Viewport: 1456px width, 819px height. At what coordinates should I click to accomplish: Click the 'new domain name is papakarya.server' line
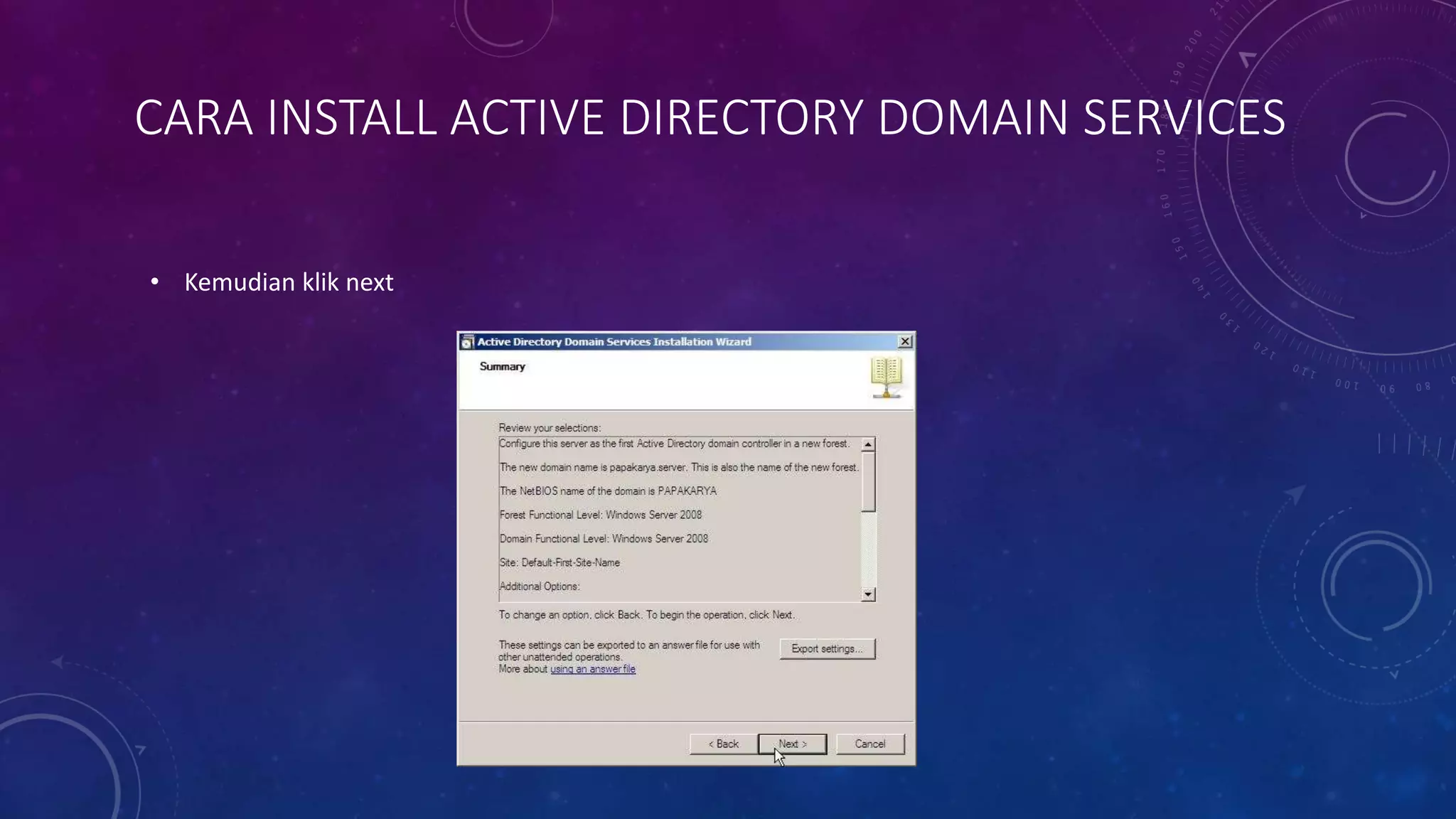(x=679, y=467)
